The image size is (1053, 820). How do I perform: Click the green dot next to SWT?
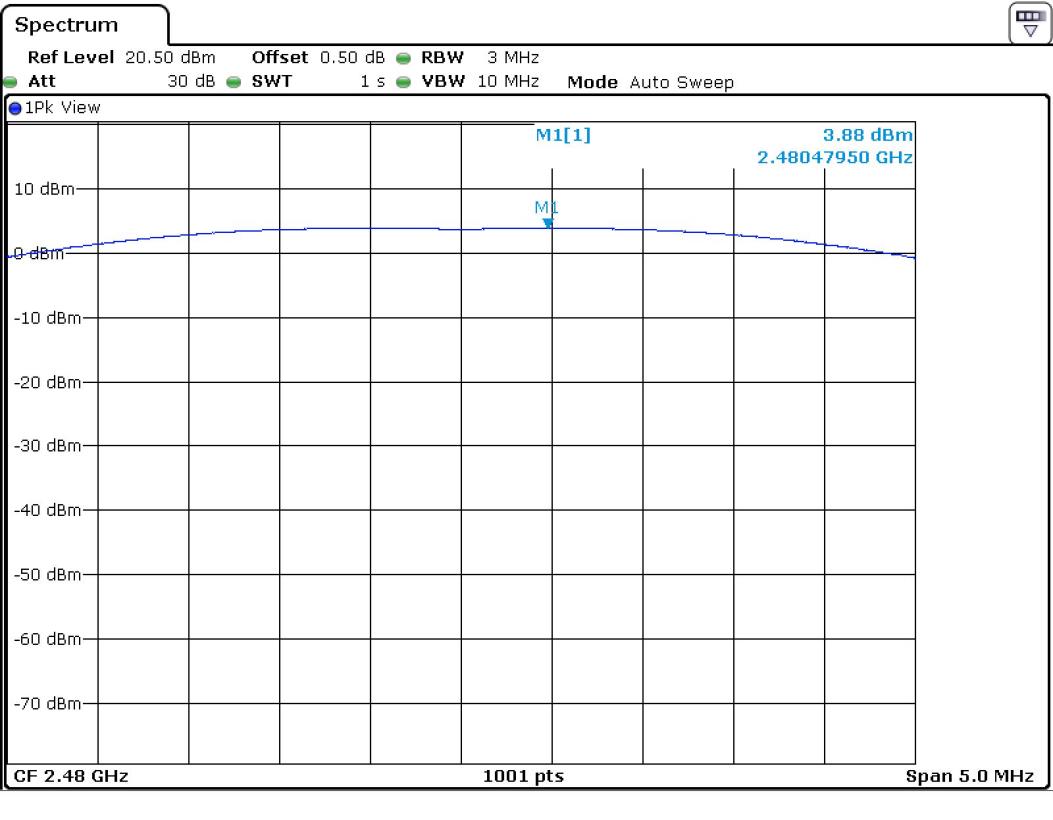233,82
